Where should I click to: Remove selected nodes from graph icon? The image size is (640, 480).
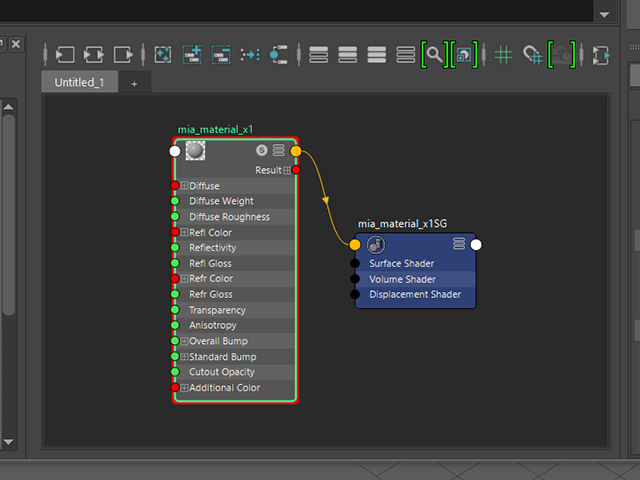(x=221, y=55)
